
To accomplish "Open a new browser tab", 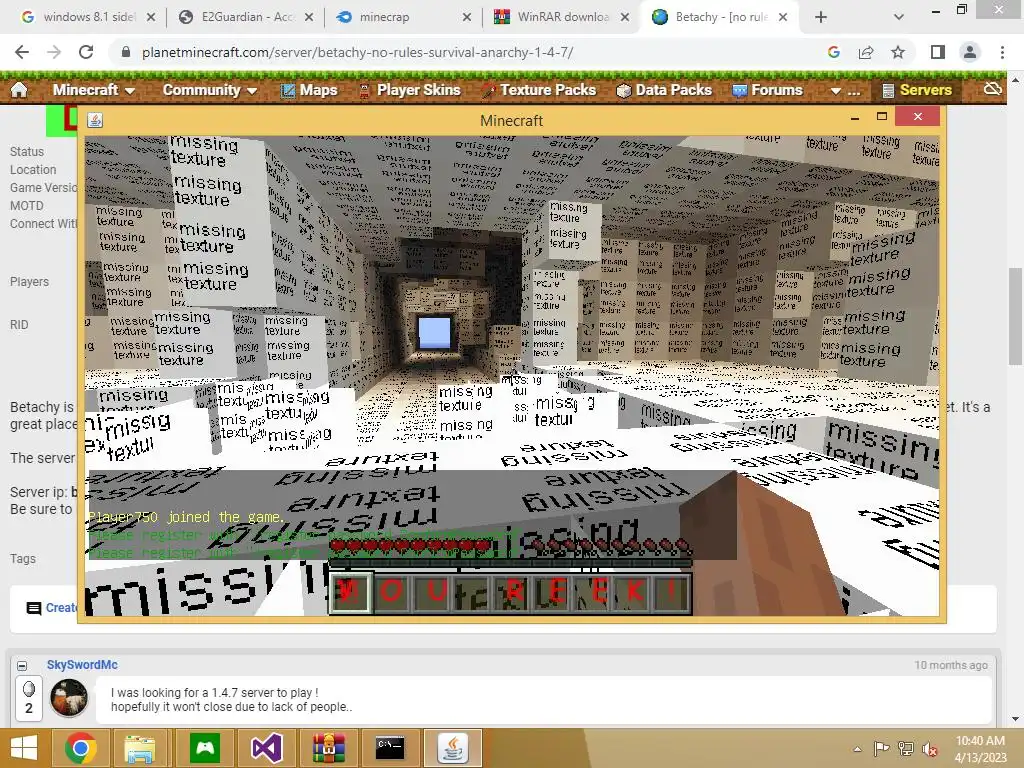I will tap(821, 18).
